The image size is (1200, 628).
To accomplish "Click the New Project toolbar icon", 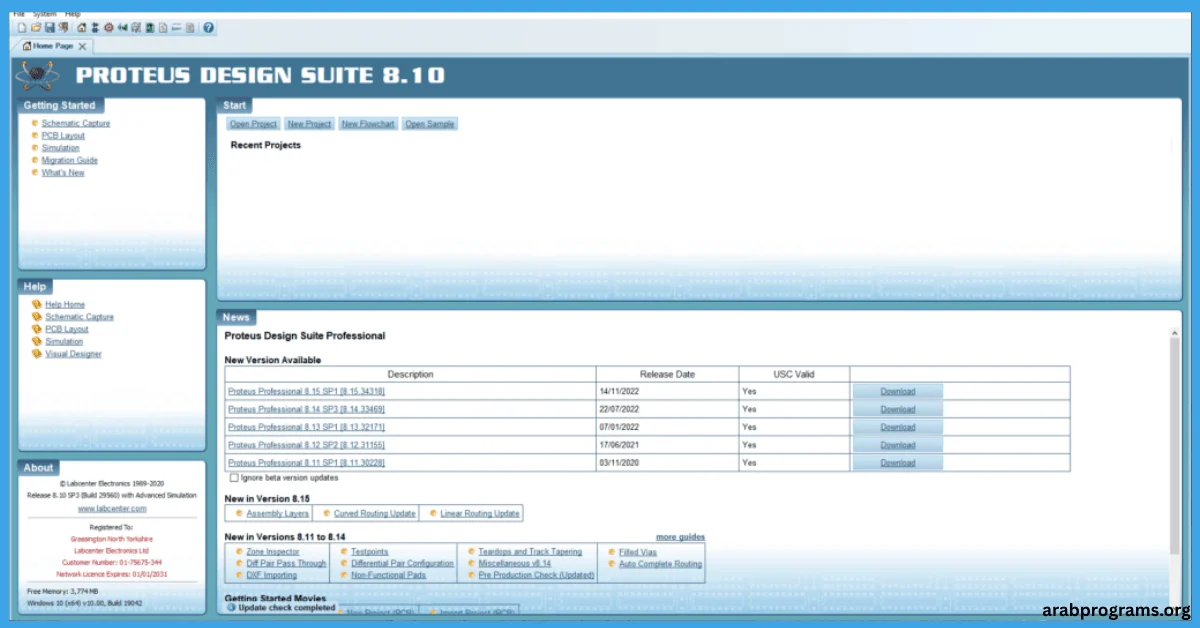I will pyautogui.click(x=22, y=28).
